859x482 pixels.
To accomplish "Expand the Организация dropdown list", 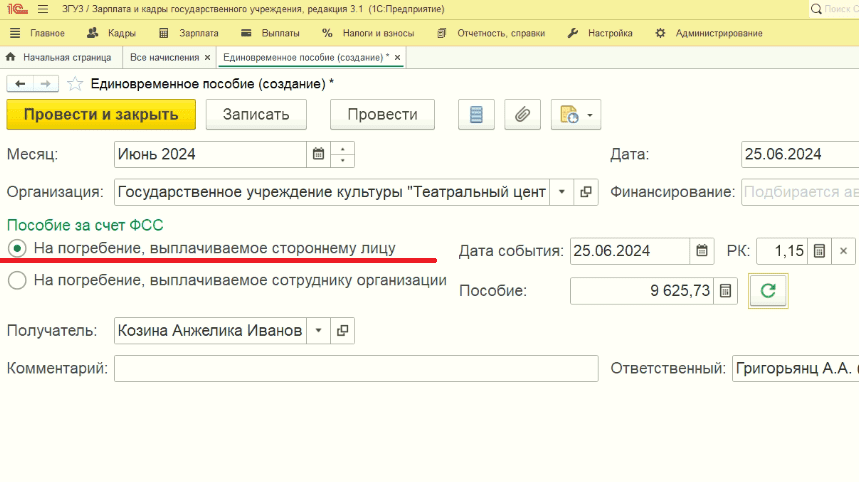I will 562,192.
